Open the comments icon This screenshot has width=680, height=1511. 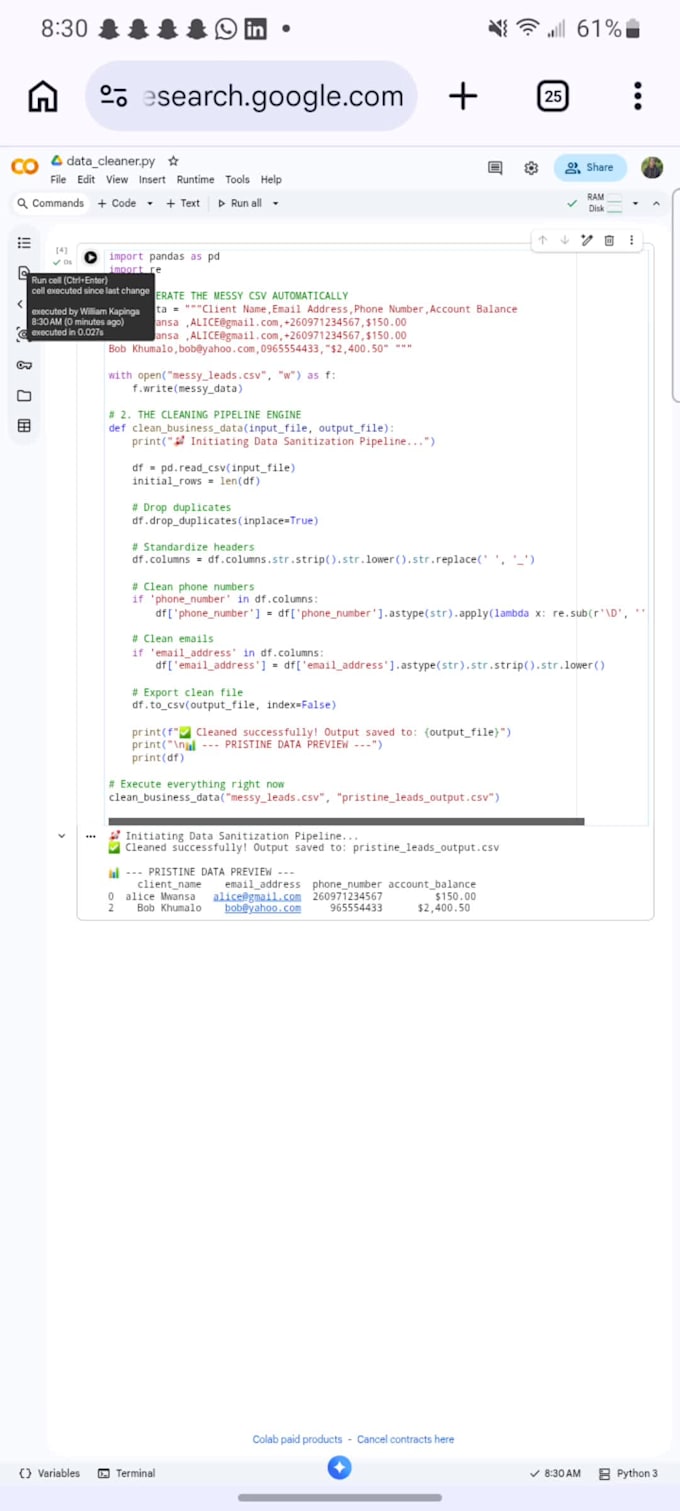[x=495, y=168]
